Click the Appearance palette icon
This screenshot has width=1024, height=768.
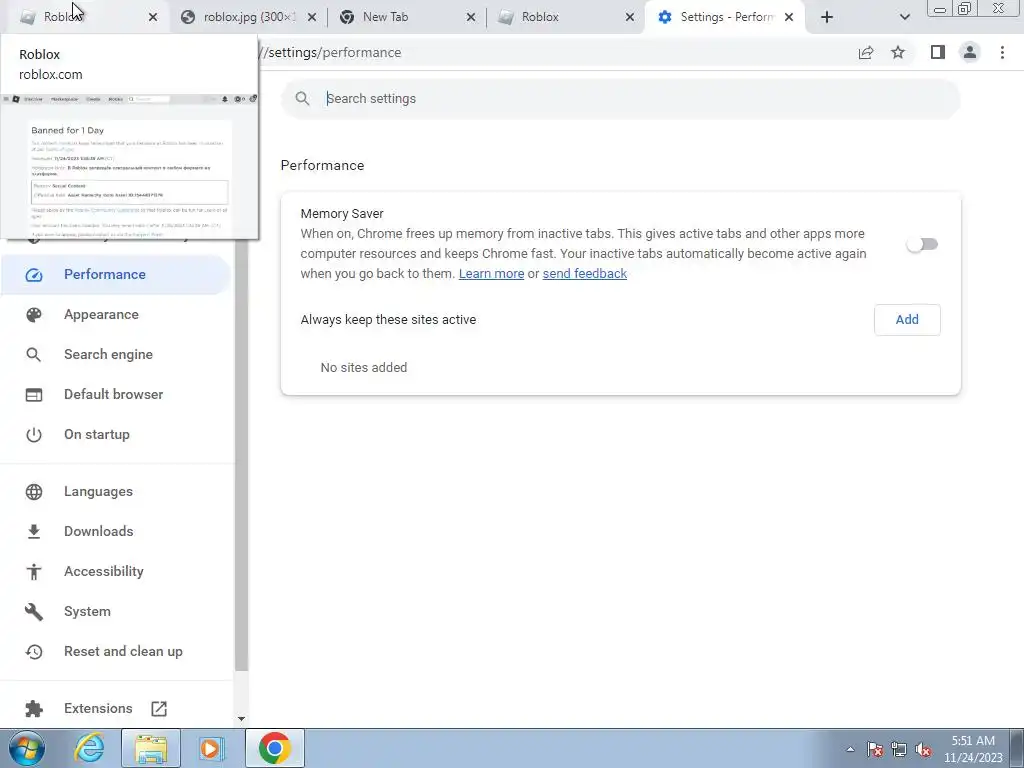tap(34, 315)
